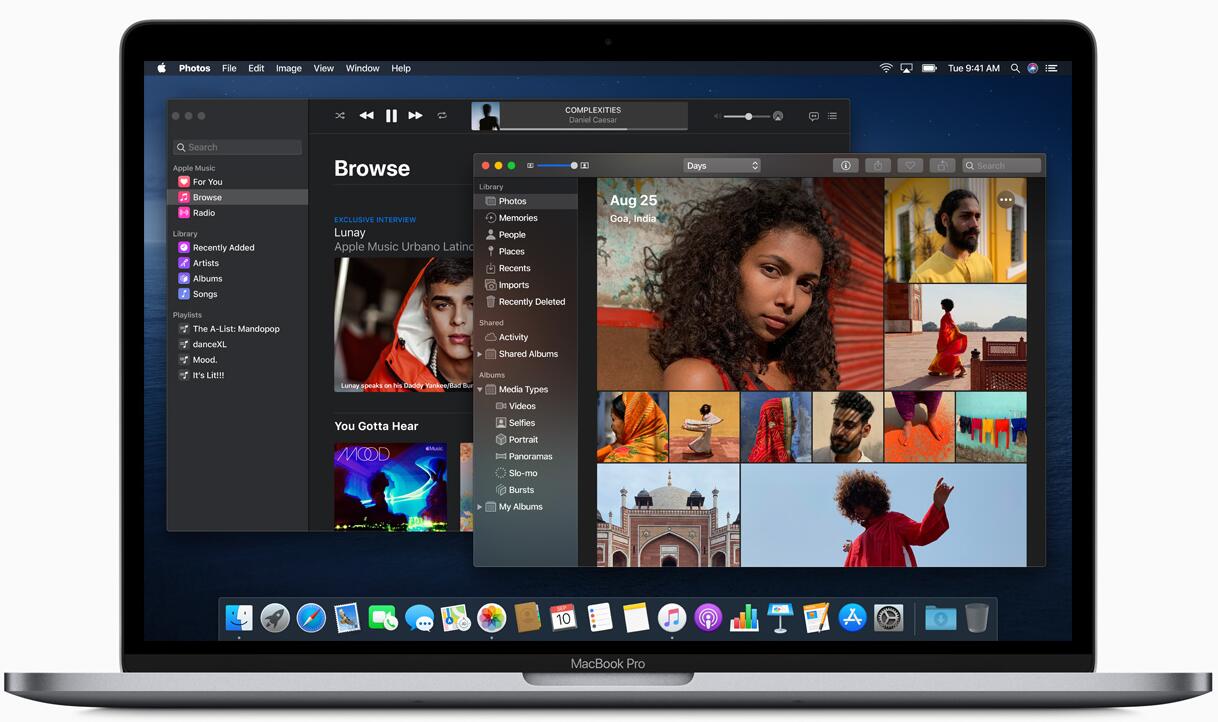1218x722 pixels.
Task: Open the People album in Photos sidebar
Action: pos(511,234)
